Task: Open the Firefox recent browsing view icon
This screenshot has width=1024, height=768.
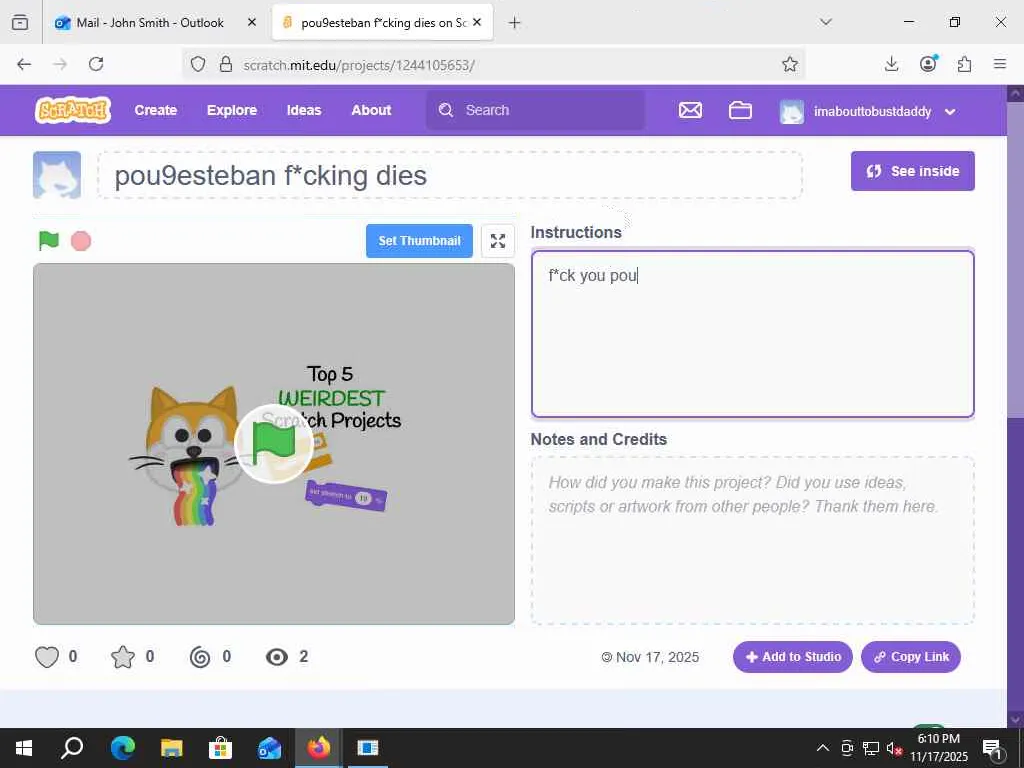Action: (x=20, y=23)
